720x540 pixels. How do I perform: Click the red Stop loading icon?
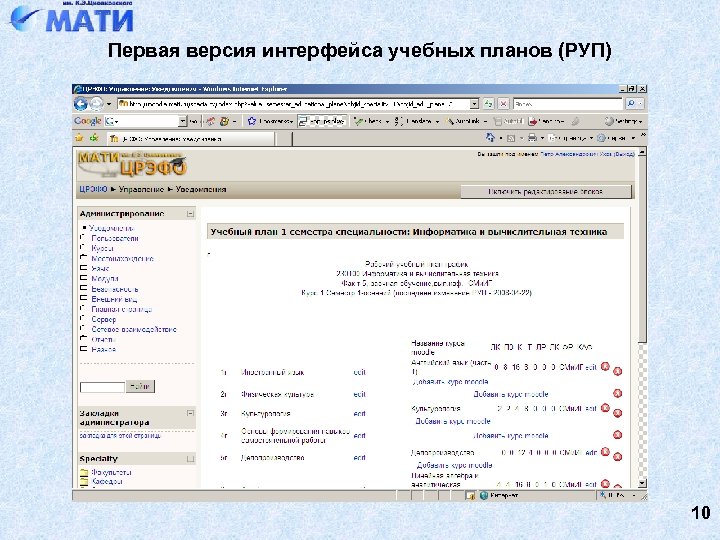pyautogui.click(x=503, y=104)
